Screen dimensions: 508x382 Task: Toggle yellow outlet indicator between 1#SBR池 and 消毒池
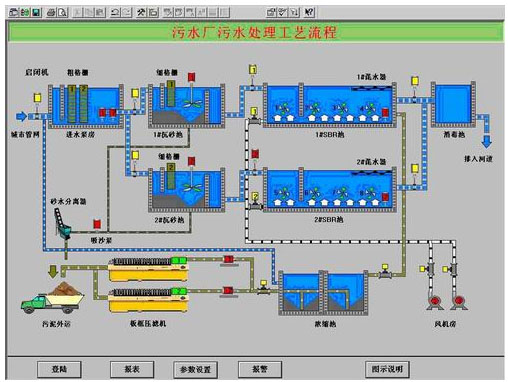point(415,81)
